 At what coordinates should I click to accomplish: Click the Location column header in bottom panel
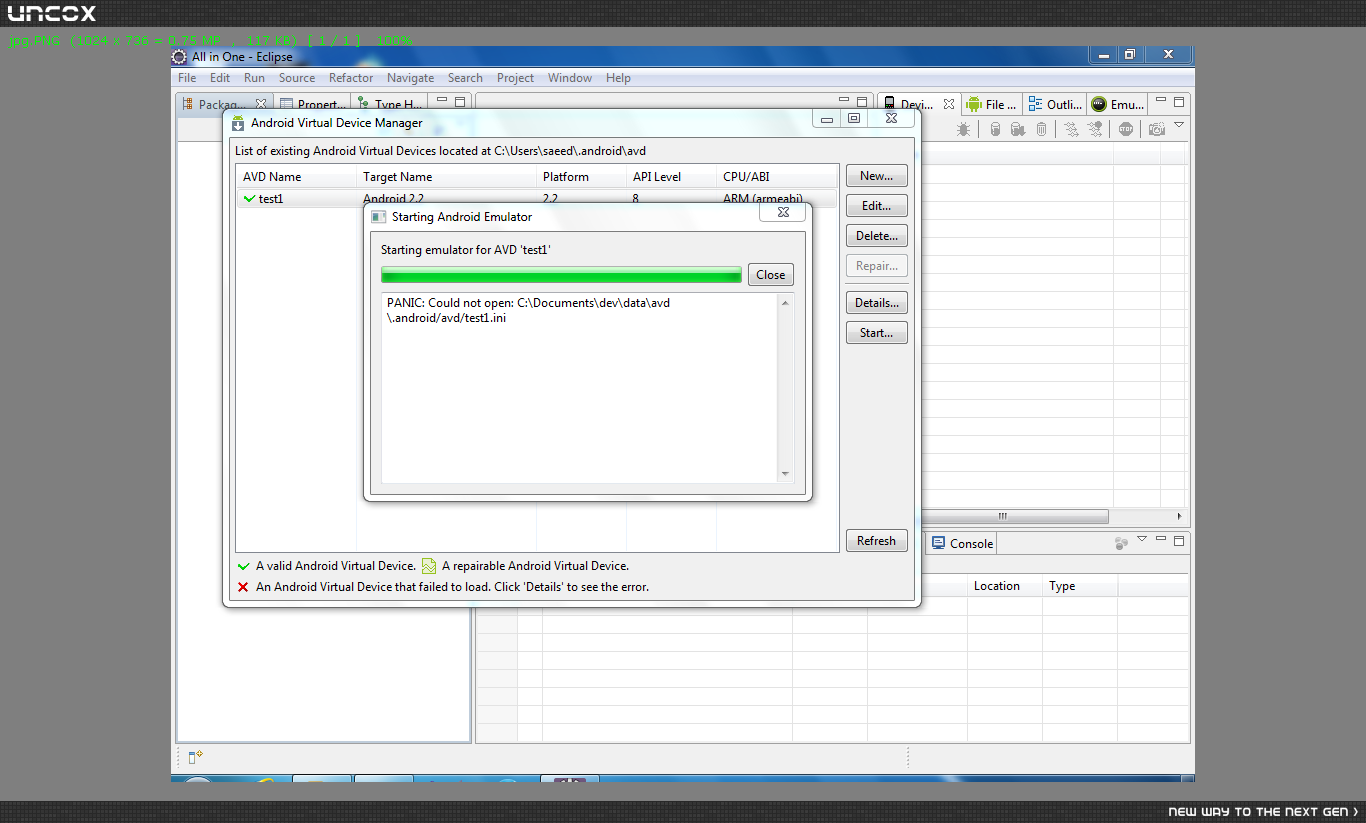pos(1006,586)
